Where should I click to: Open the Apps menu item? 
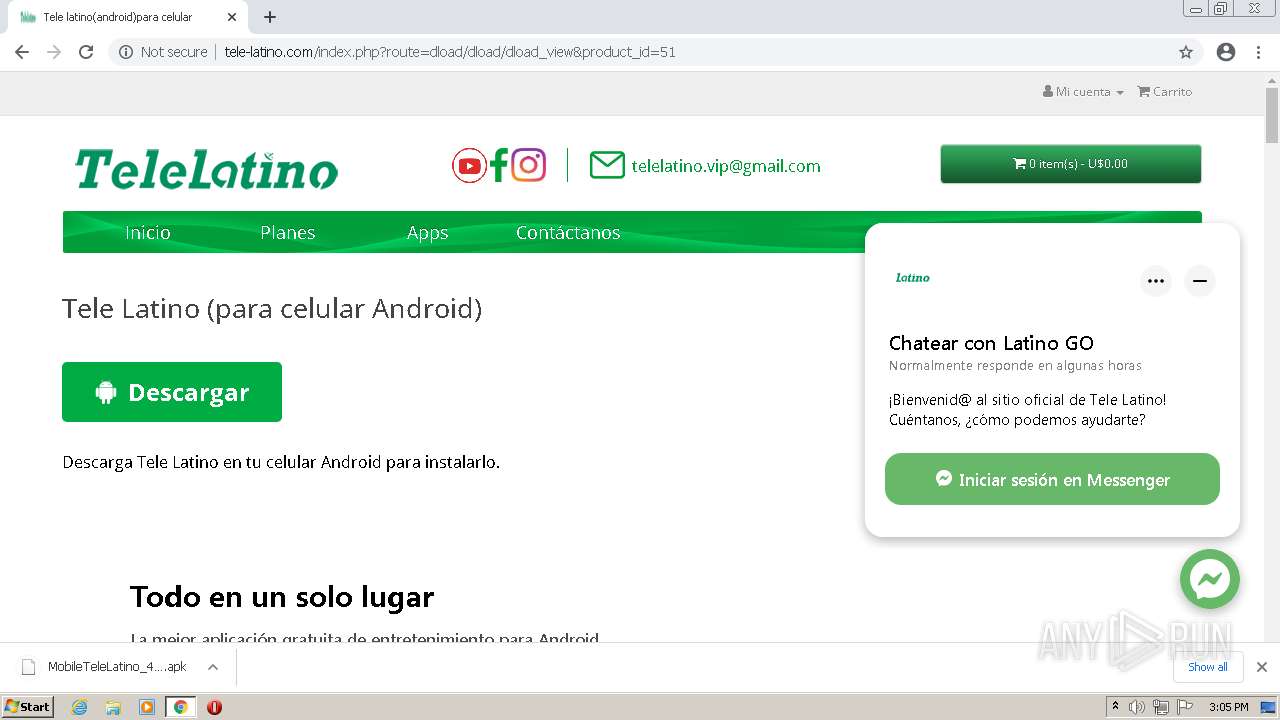tap(427, 232)
